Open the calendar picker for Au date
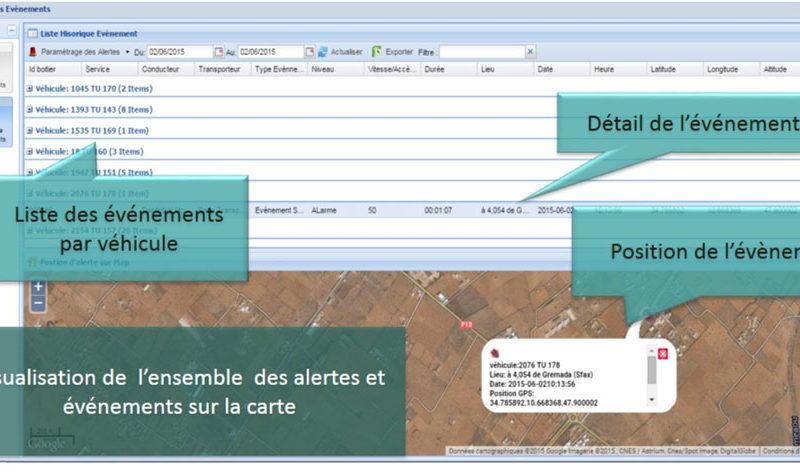Screen dimensions: 800x472 (x=309, y=51)
